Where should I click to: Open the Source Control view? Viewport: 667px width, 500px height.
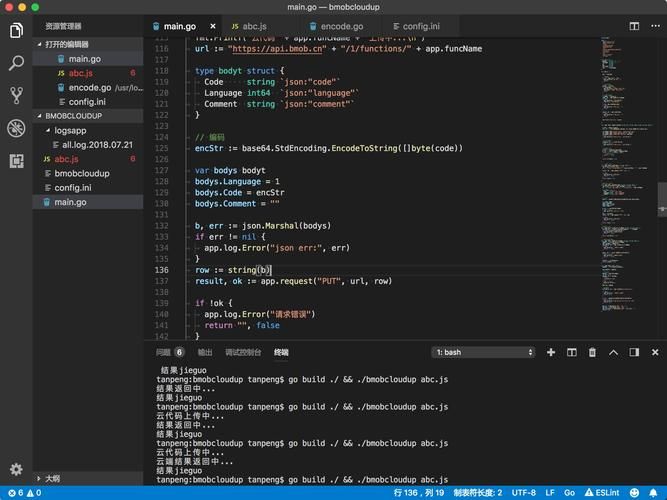point(16,95)
